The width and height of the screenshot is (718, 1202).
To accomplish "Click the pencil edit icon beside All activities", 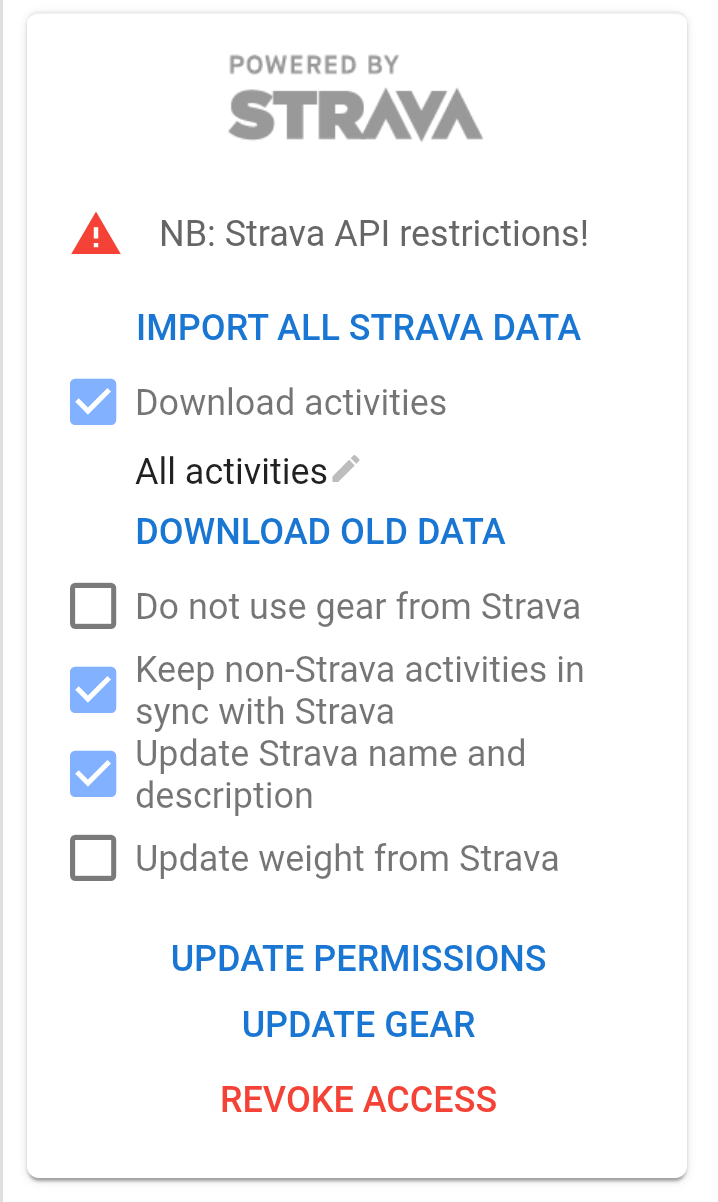I will (x=346, y=468).
